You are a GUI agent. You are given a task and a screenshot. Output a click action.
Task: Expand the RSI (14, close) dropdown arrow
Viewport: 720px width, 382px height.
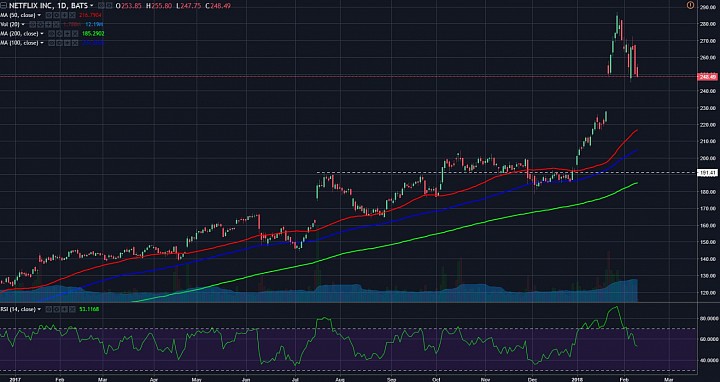click(39, 309)
